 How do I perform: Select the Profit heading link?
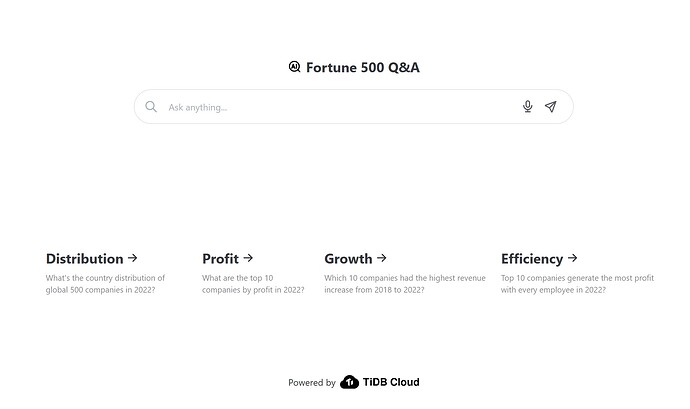[x=220, y=259]
